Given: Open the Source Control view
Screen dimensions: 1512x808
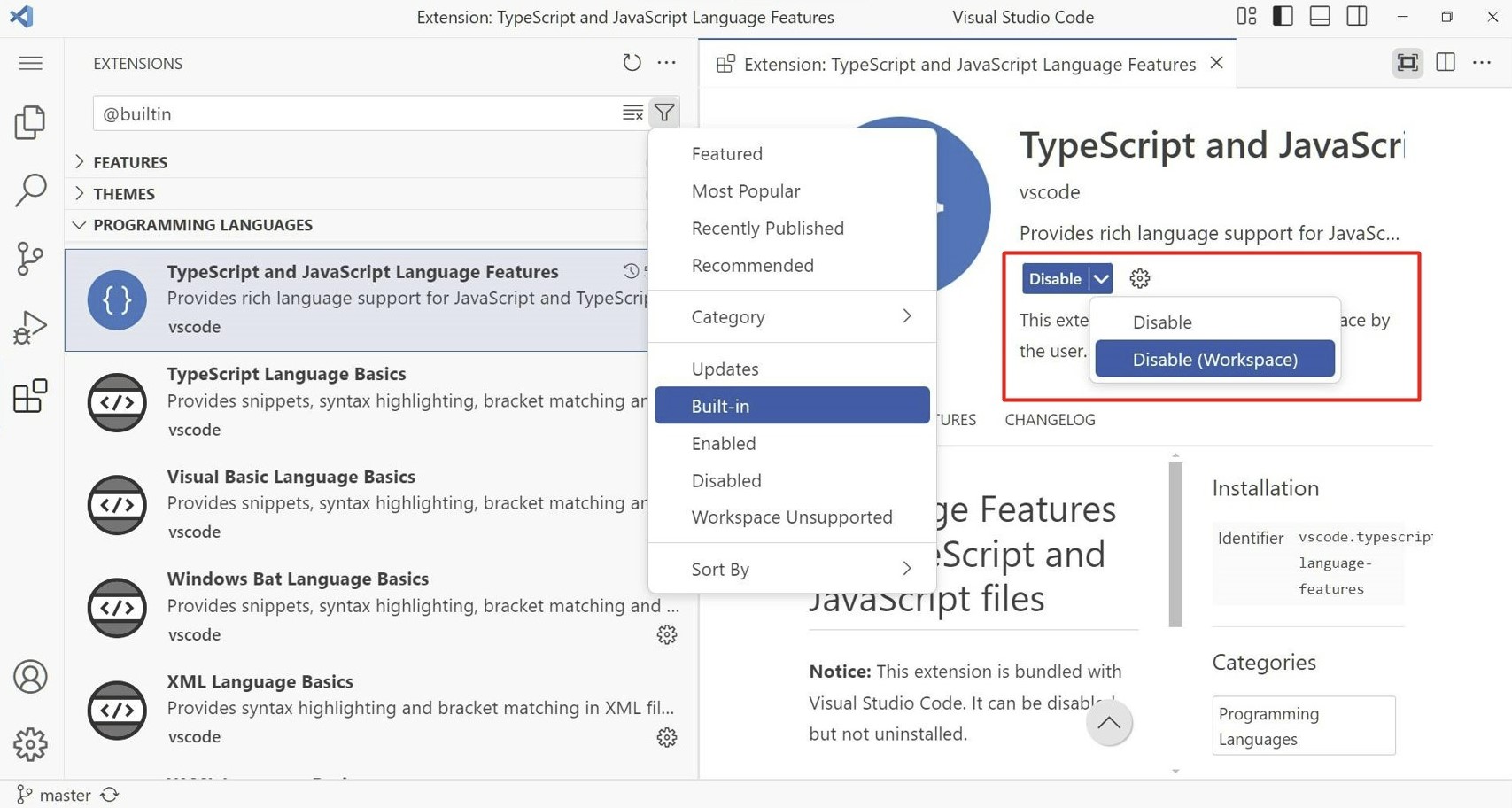Looking at the screenshot, I should (x=30, y=259).
